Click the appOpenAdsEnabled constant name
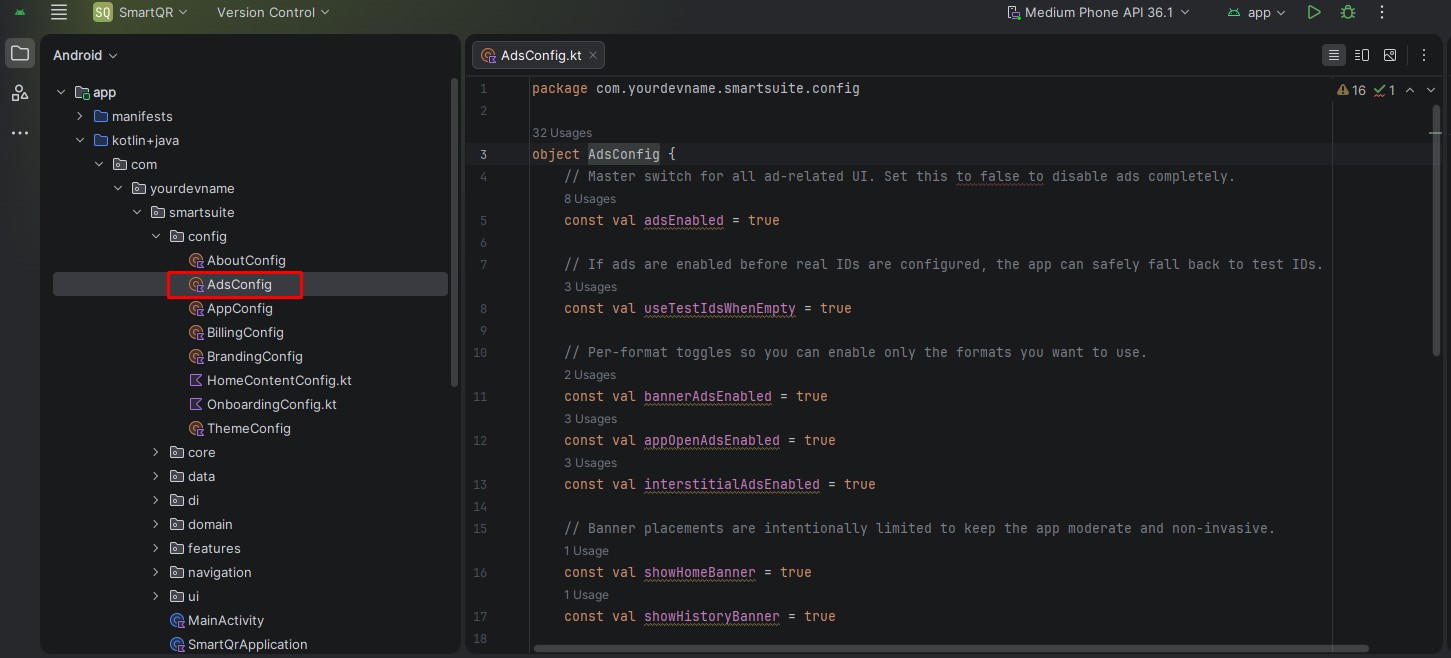1451x658 pixels. (712, 440)
